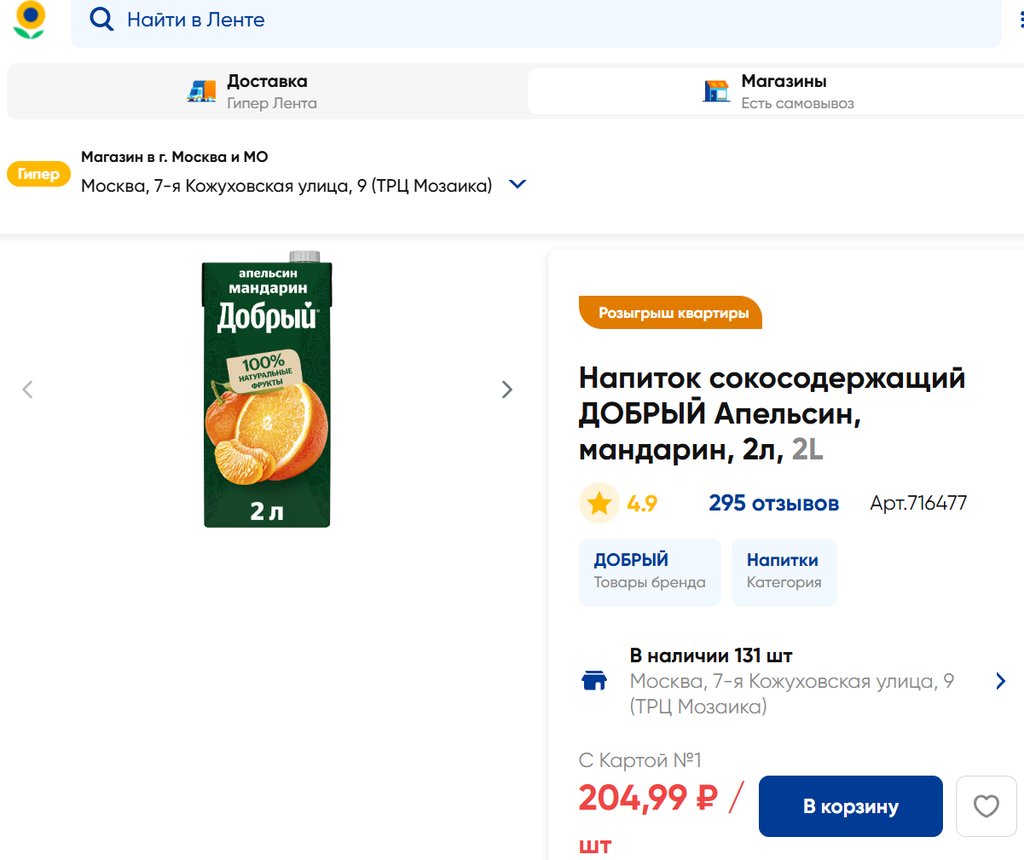The width and height of the screenshot is (1024, 860).
Task: Click the store availability icon
Action: pos(594,681)
